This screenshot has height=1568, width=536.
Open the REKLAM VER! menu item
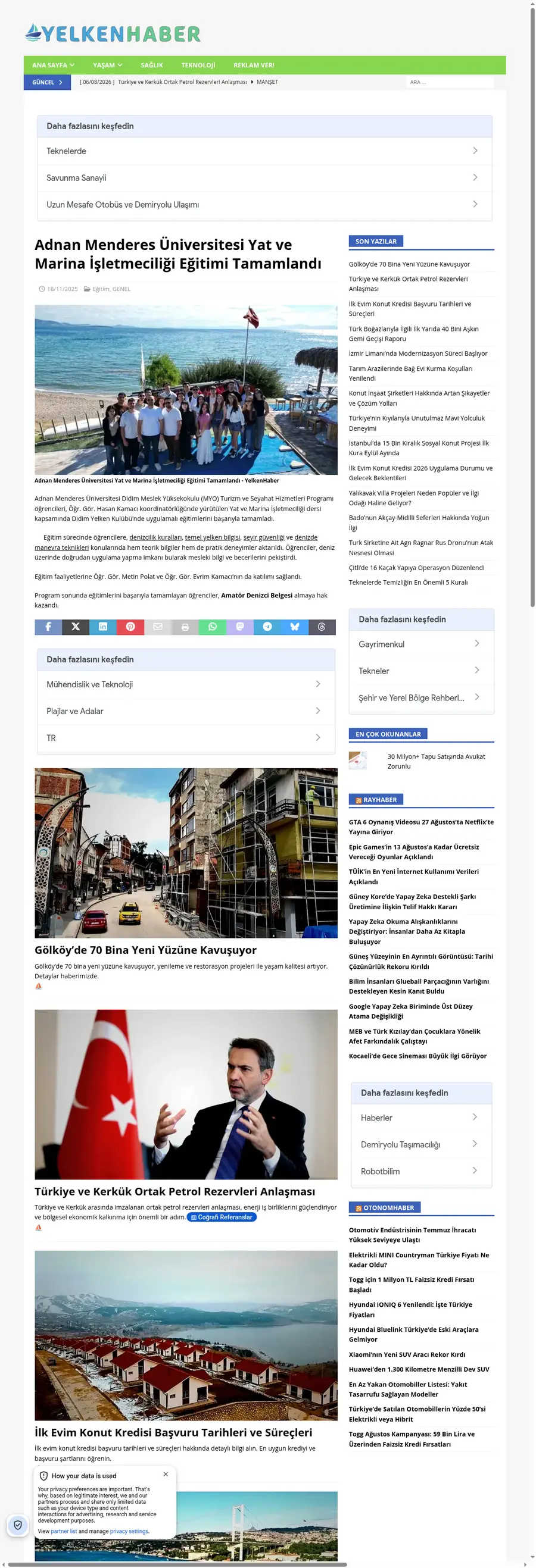(x=254, y=65)
